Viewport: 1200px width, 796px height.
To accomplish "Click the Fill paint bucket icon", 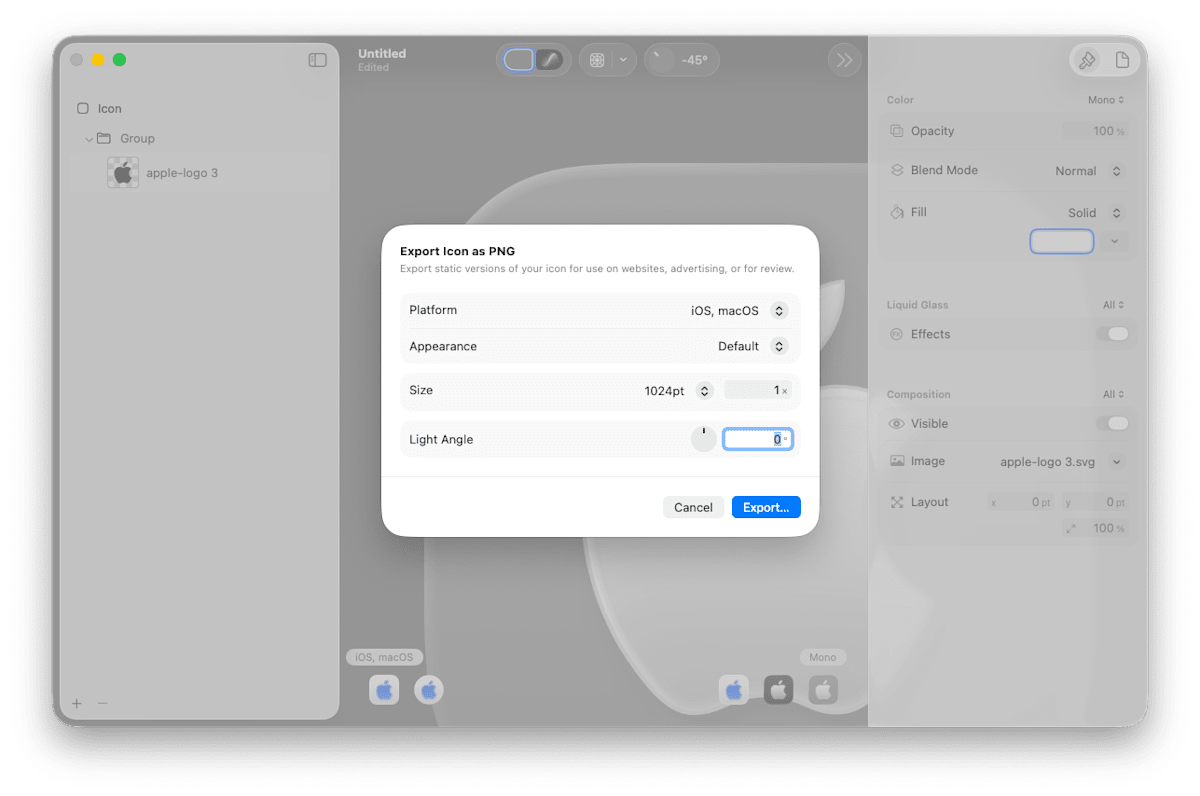I will click(897, 212).
